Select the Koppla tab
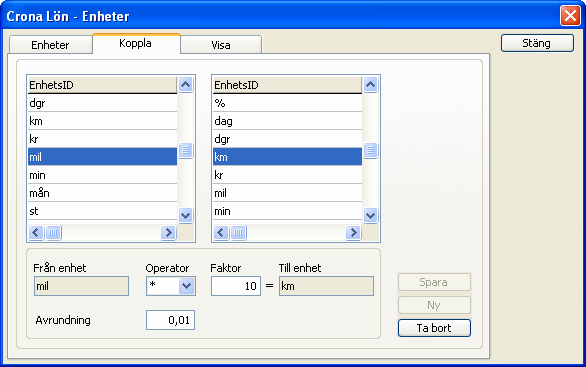The width and height of the screenshot is (586, 367). pos(136,43)
